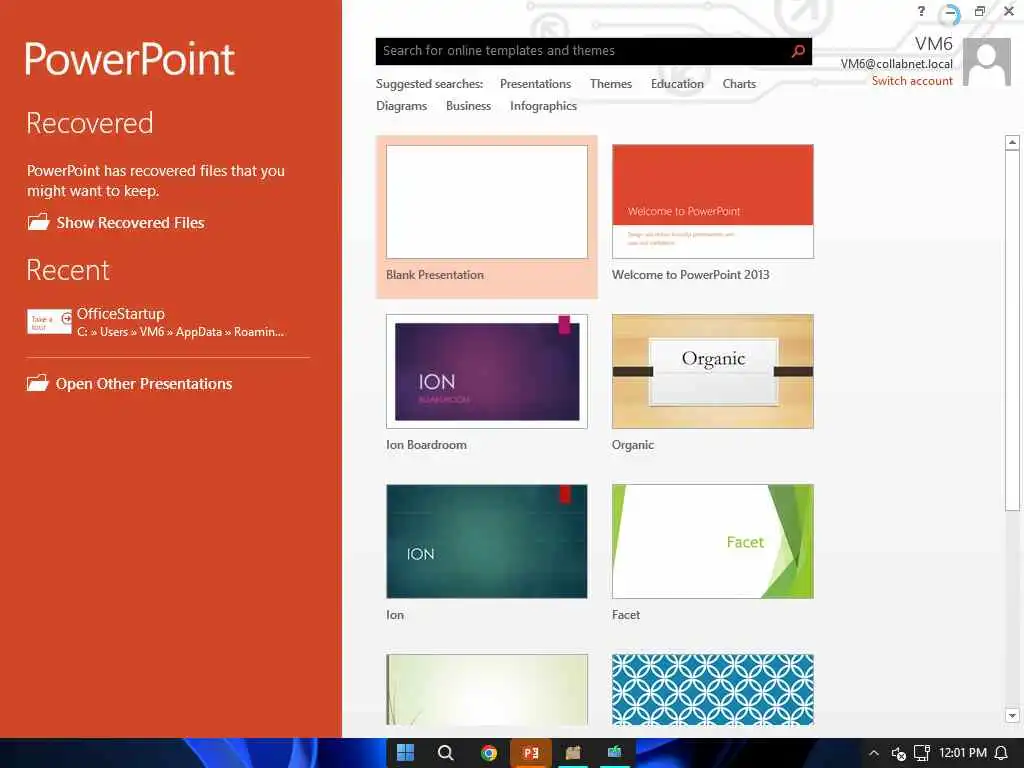Click the VM6@collabnet.local account email
The height and width of the screenshot is (768, 1024).
coord(896,63)
